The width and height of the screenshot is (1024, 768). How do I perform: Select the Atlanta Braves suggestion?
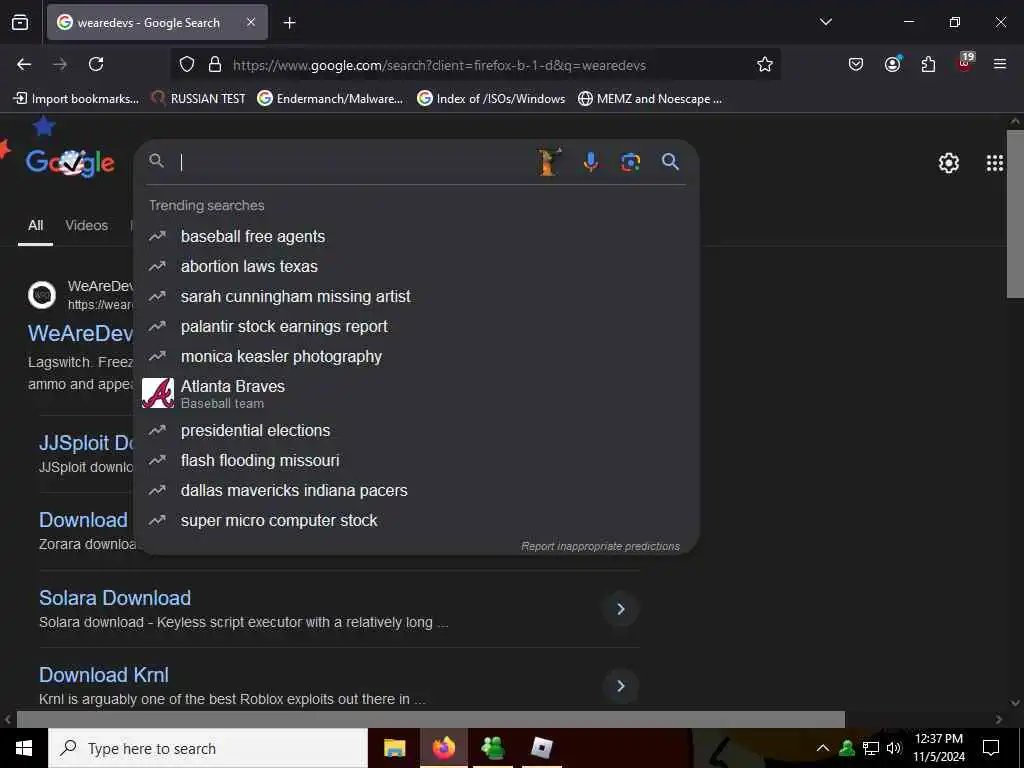[x=415, y=393]
